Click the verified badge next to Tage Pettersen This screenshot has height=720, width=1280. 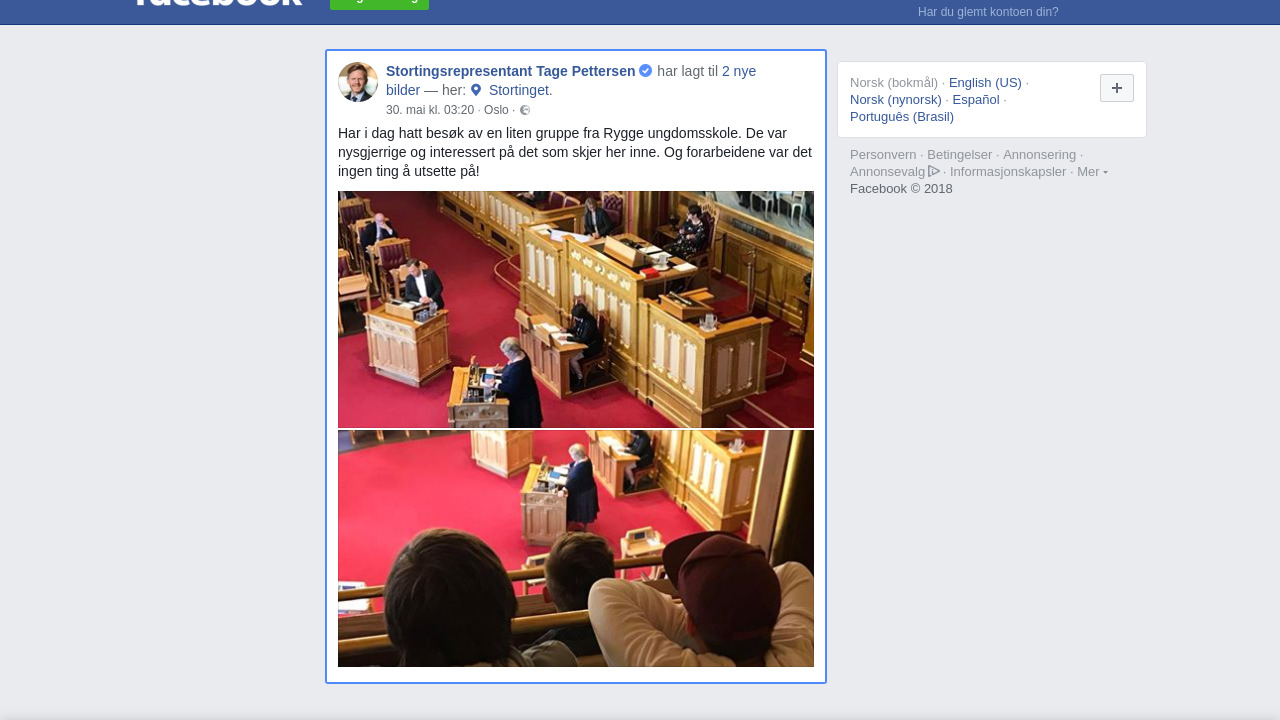[x=646, y=71]
